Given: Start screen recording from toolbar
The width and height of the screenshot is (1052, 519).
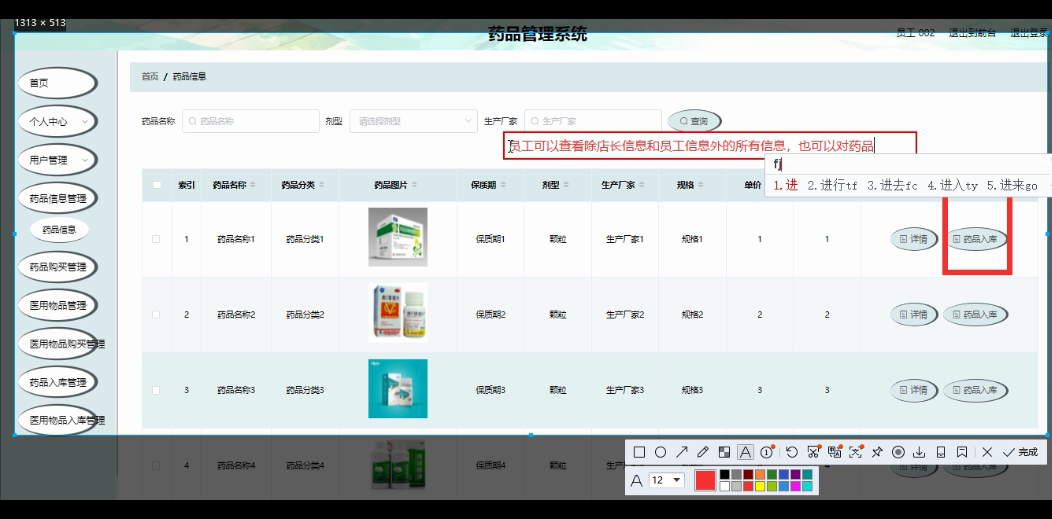Looking at the screenshot, I should 898,453.
